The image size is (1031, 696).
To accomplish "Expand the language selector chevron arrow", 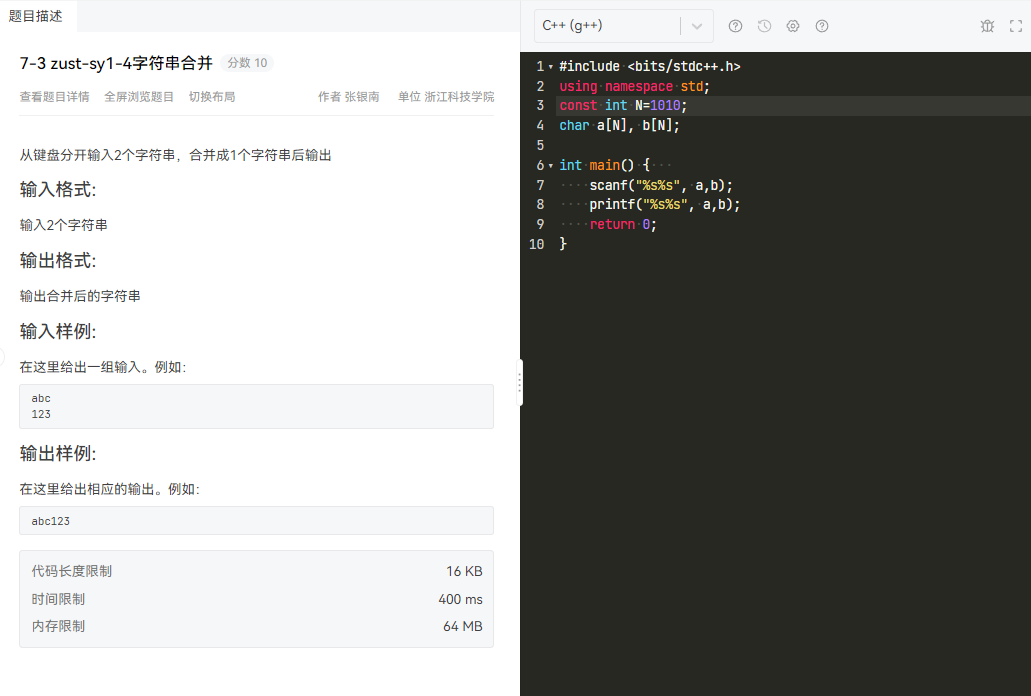I will 697,26.
